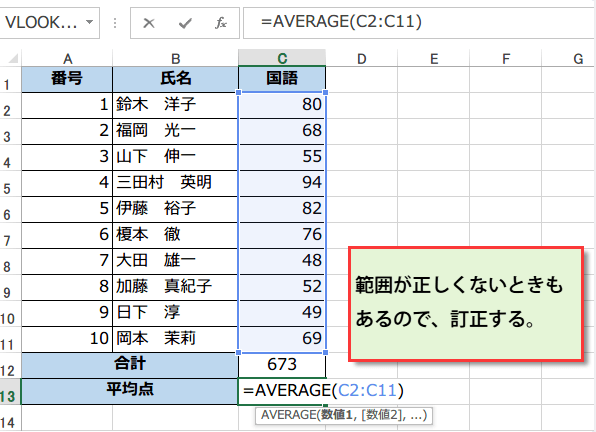Click score cell containing 94

point(282,184)
